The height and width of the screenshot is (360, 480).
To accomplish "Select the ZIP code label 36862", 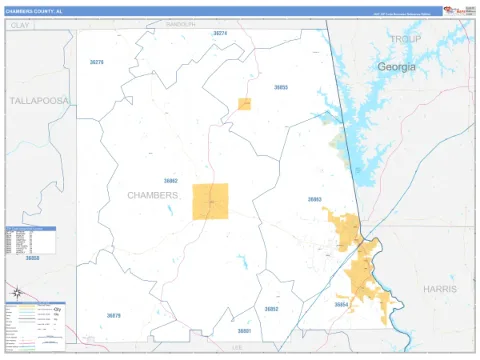I will coord(171,181).
